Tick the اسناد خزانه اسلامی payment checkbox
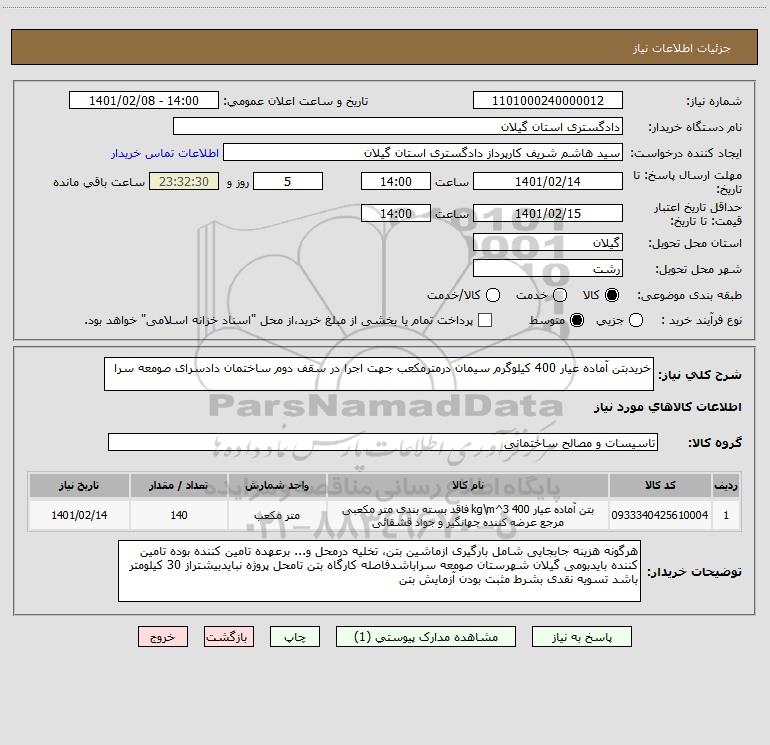 coord(485,320)
